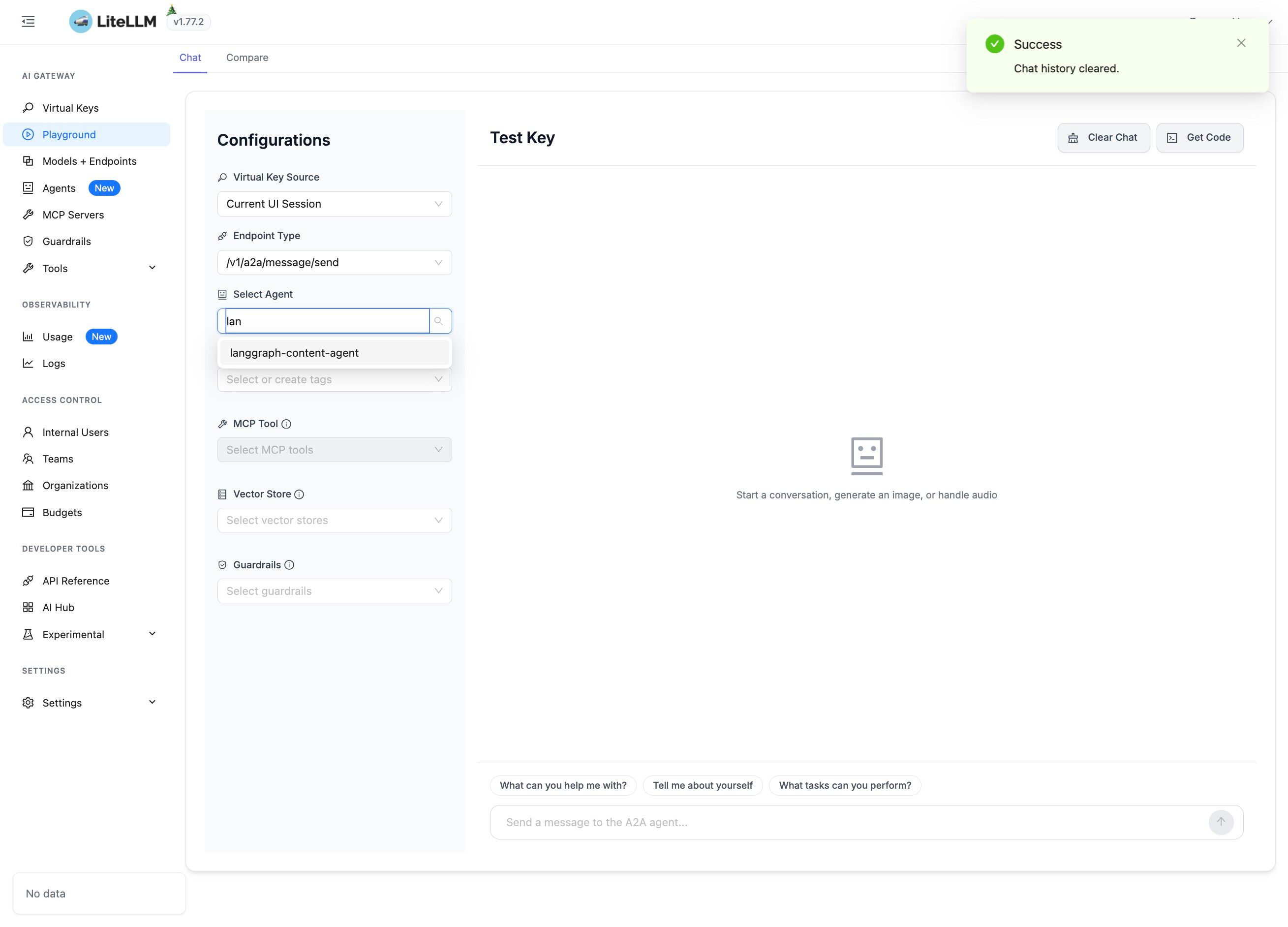The height and width of the screenshot is (927, 1288).
Task: Open Agents in the sidebar
Action: (59, 188)
